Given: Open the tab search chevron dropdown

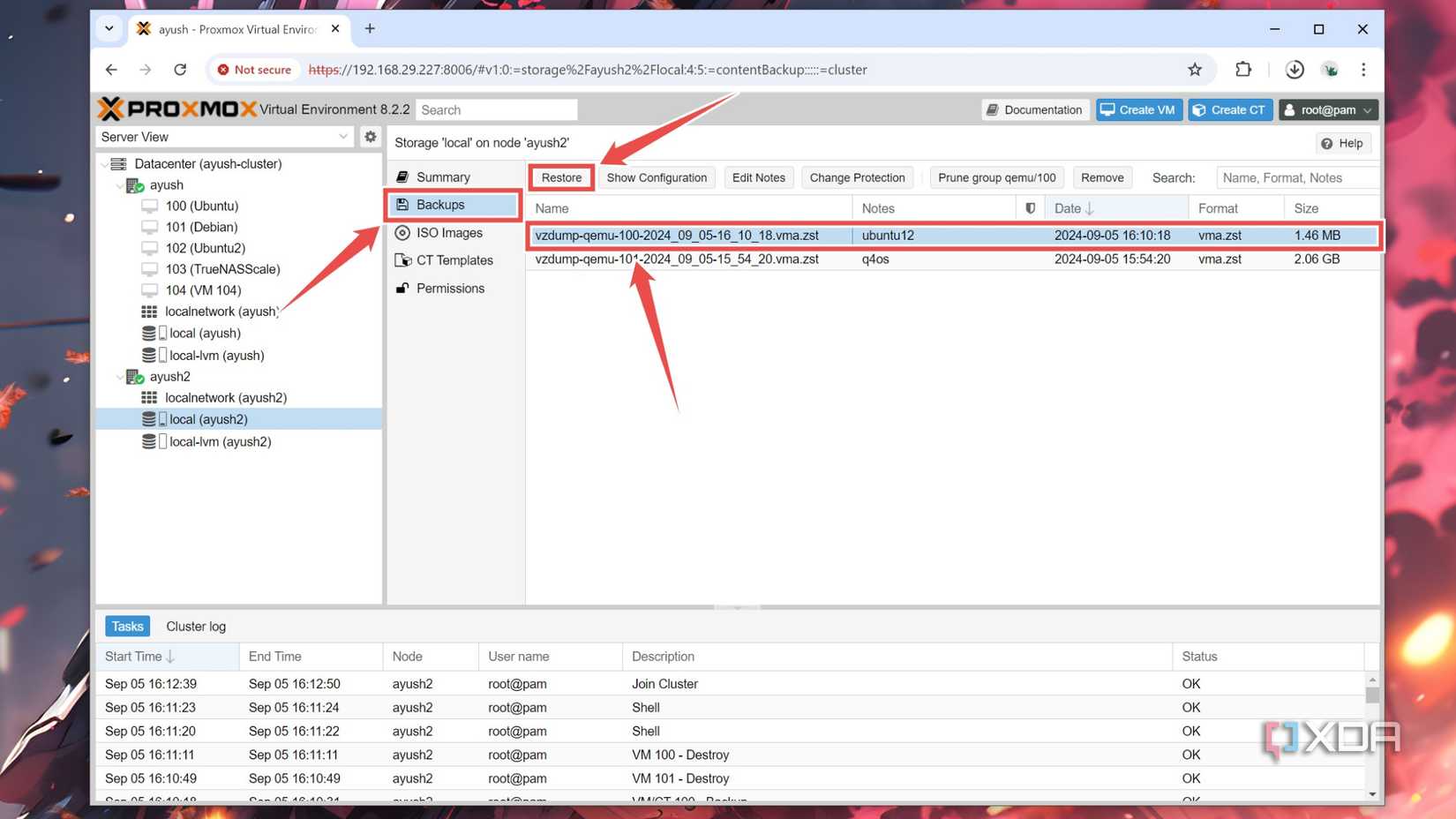Looking at the screenshot, I should 109,28.
